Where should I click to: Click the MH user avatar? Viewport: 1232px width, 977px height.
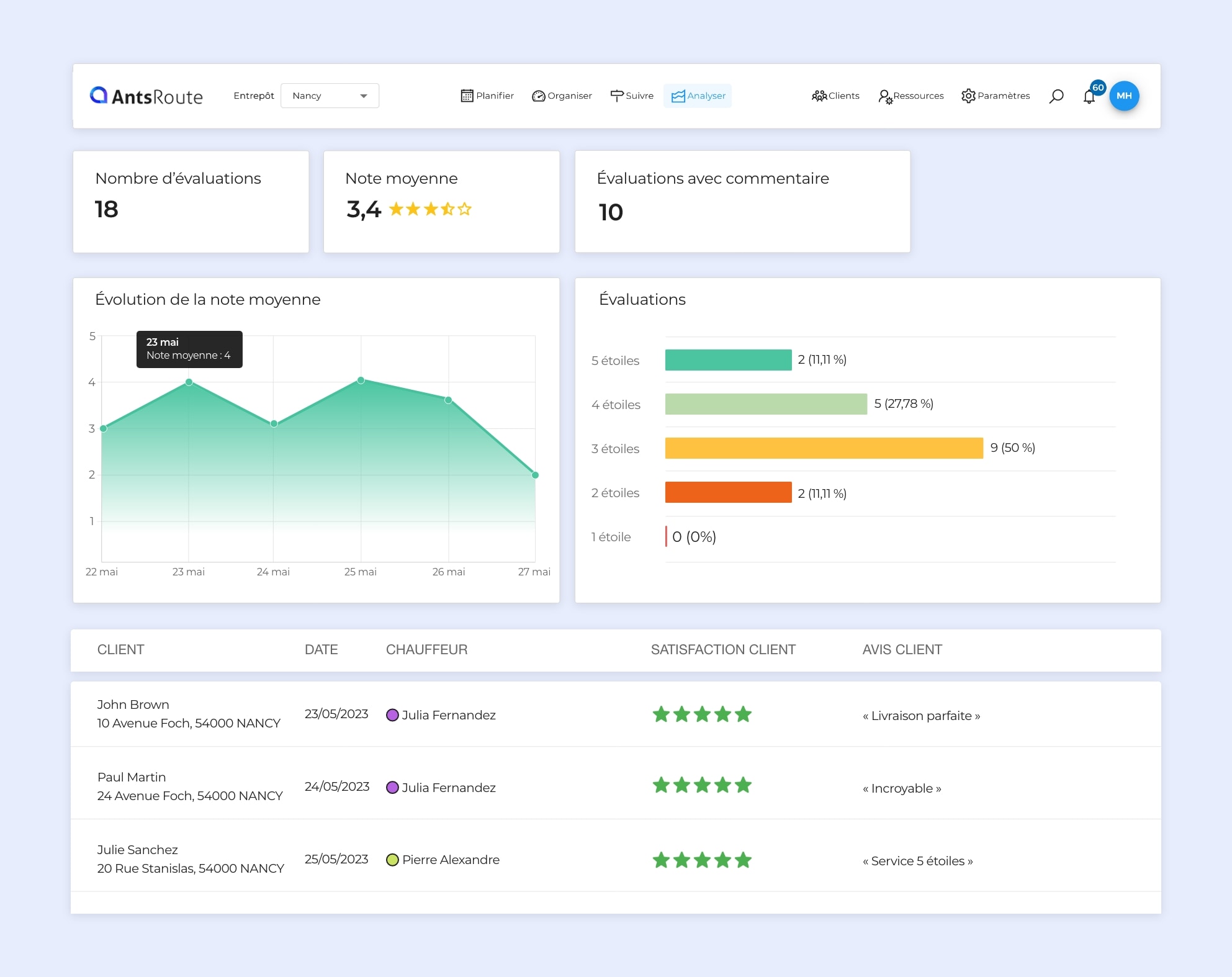click(x=1124, y=96)
